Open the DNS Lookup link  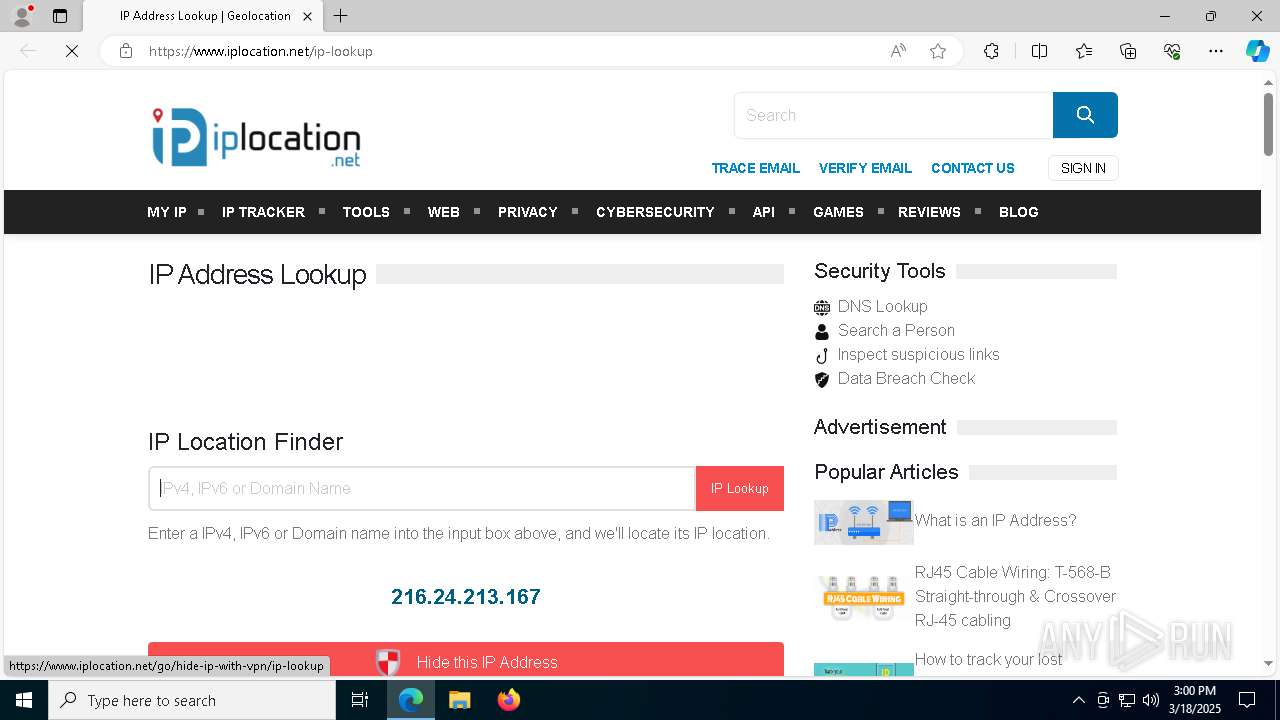pos(882,307)
